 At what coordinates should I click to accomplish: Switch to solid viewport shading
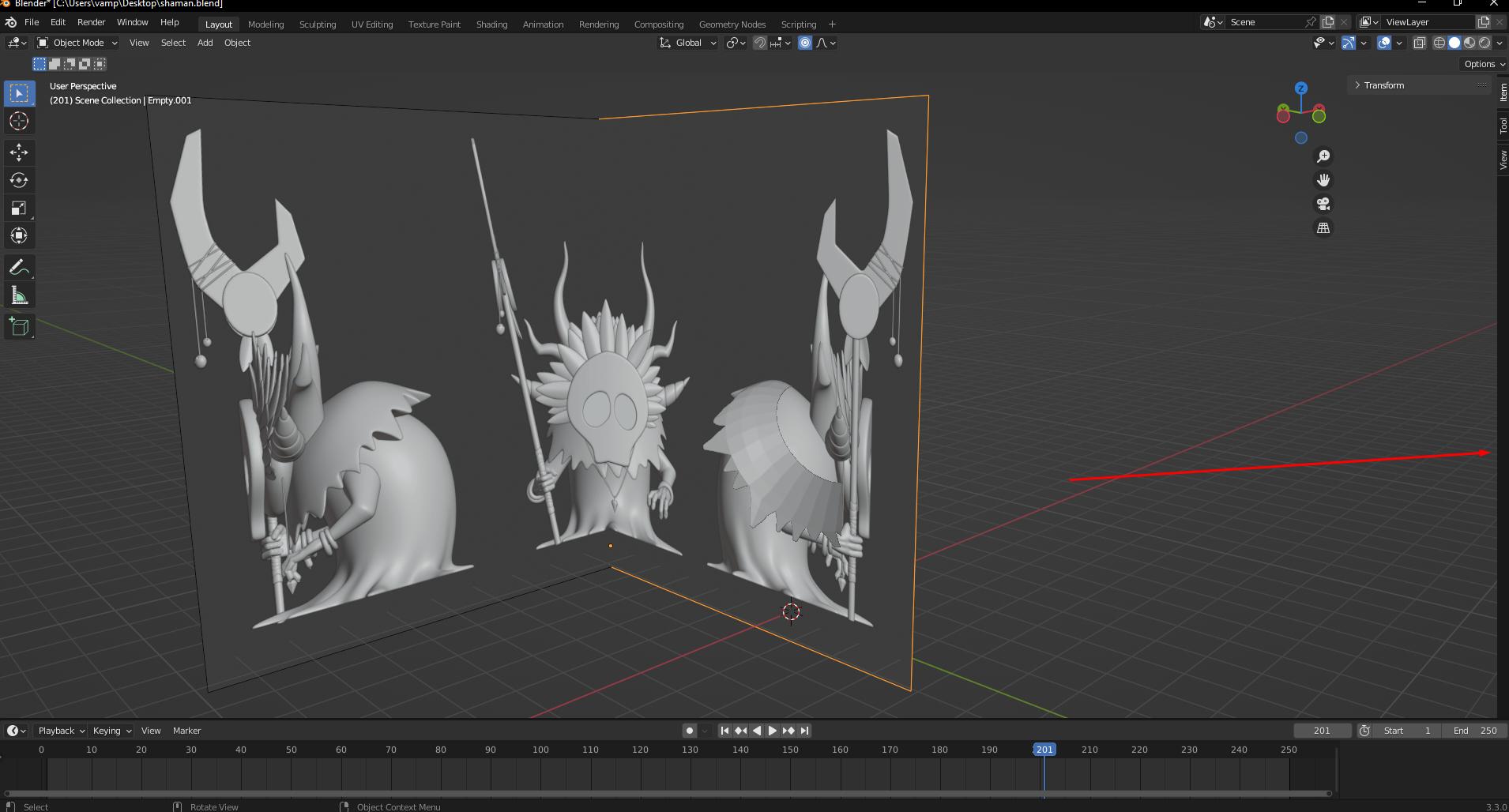tap(1454, 43)
